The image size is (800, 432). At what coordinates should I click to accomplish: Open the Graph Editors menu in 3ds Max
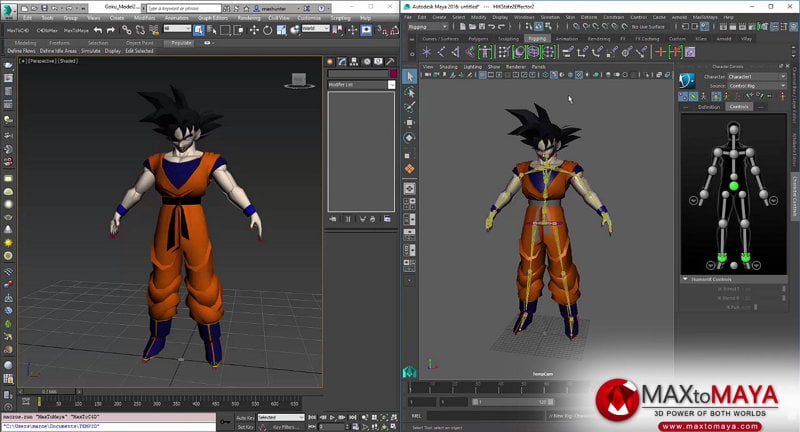[x=213, y=18]
